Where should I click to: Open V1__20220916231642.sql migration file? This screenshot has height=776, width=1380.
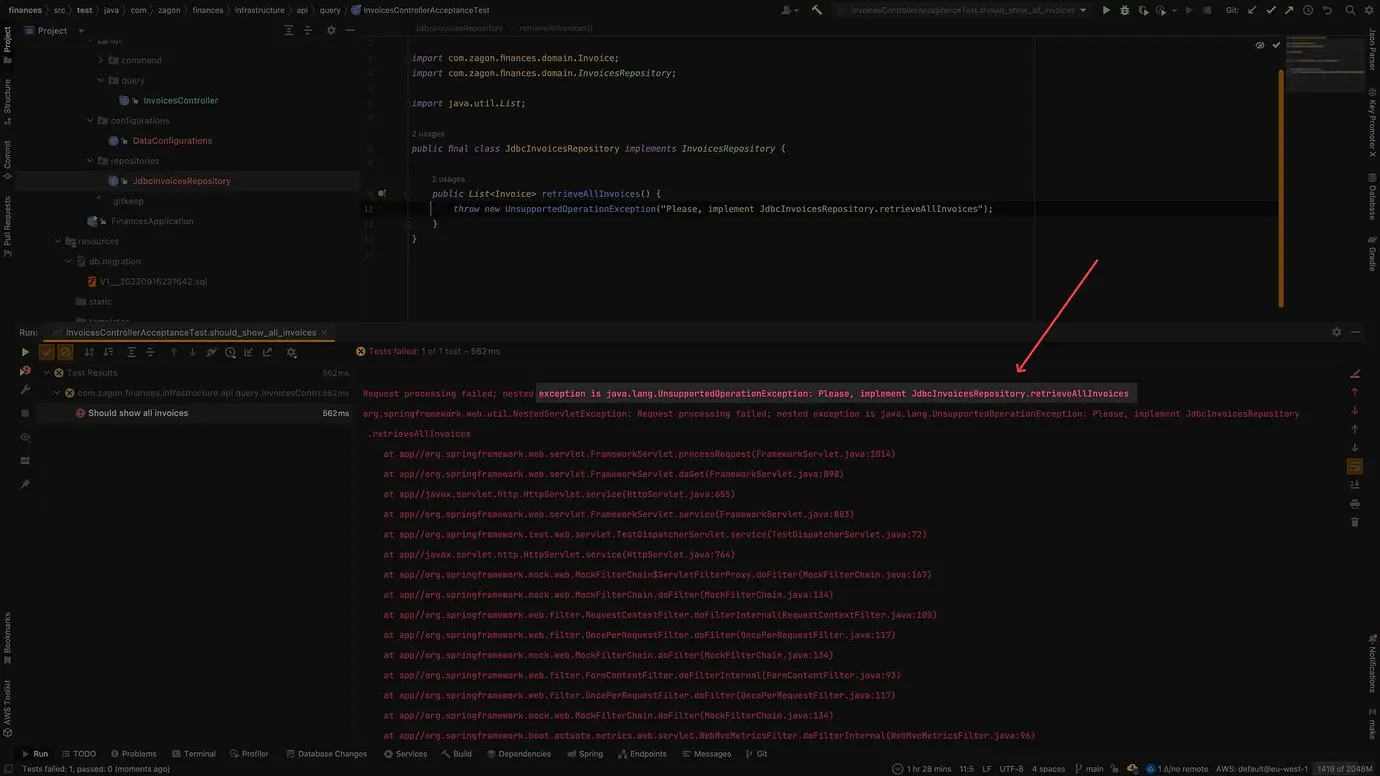coord(153,282)
